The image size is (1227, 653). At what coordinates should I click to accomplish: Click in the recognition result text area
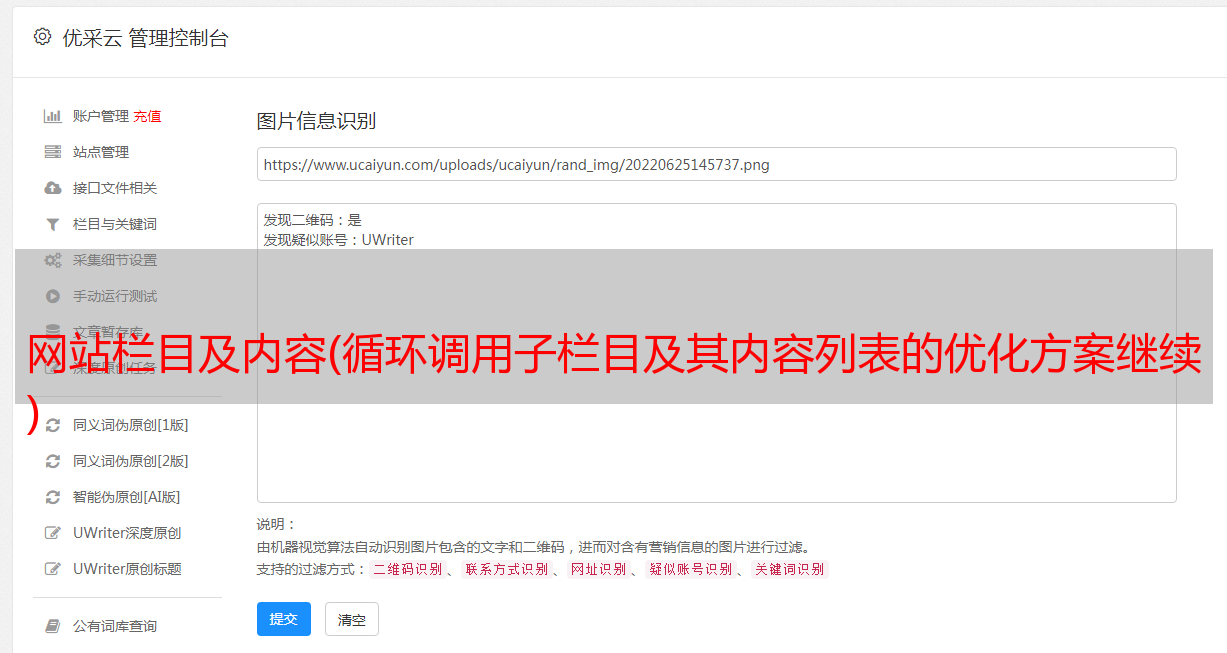pos(716,353)
